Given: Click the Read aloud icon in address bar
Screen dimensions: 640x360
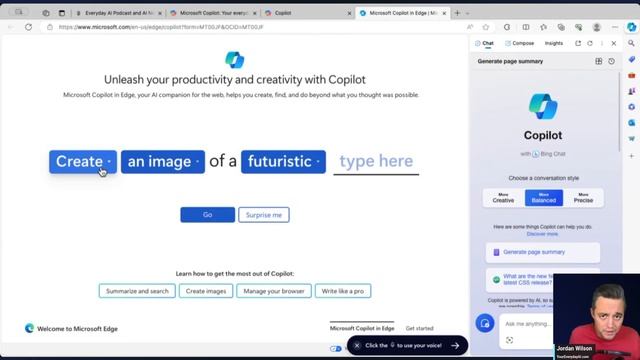Looking at the screenshot, I should point(470,27).
